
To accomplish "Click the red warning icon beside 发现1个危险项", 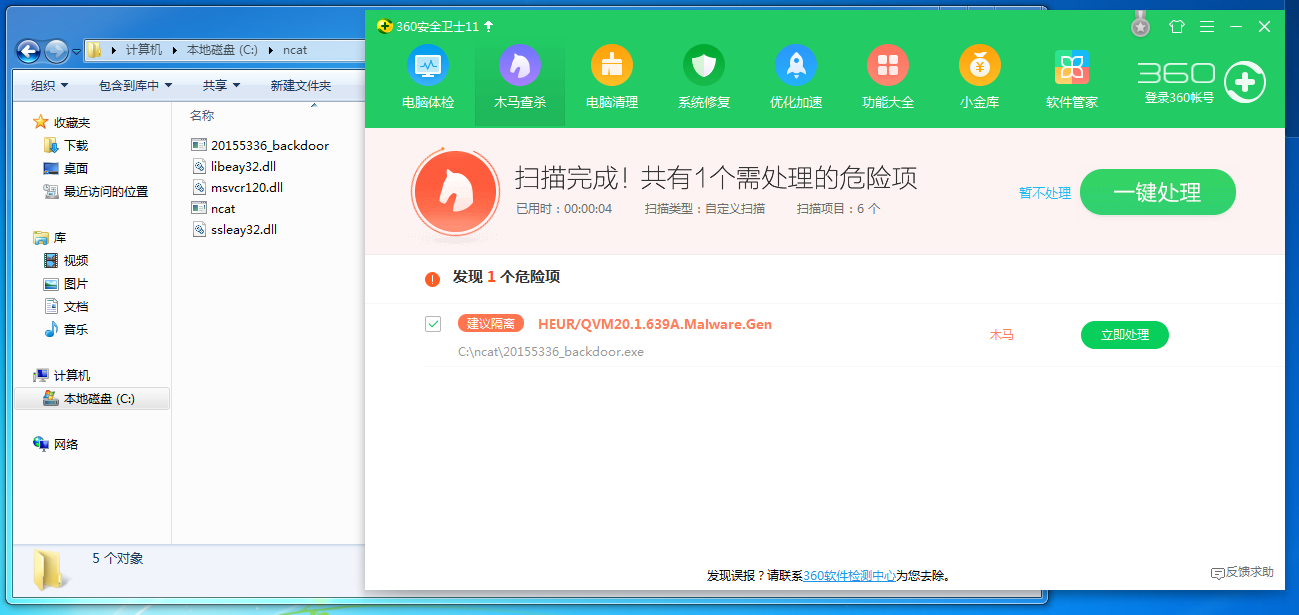I will [x=432, y=279].
